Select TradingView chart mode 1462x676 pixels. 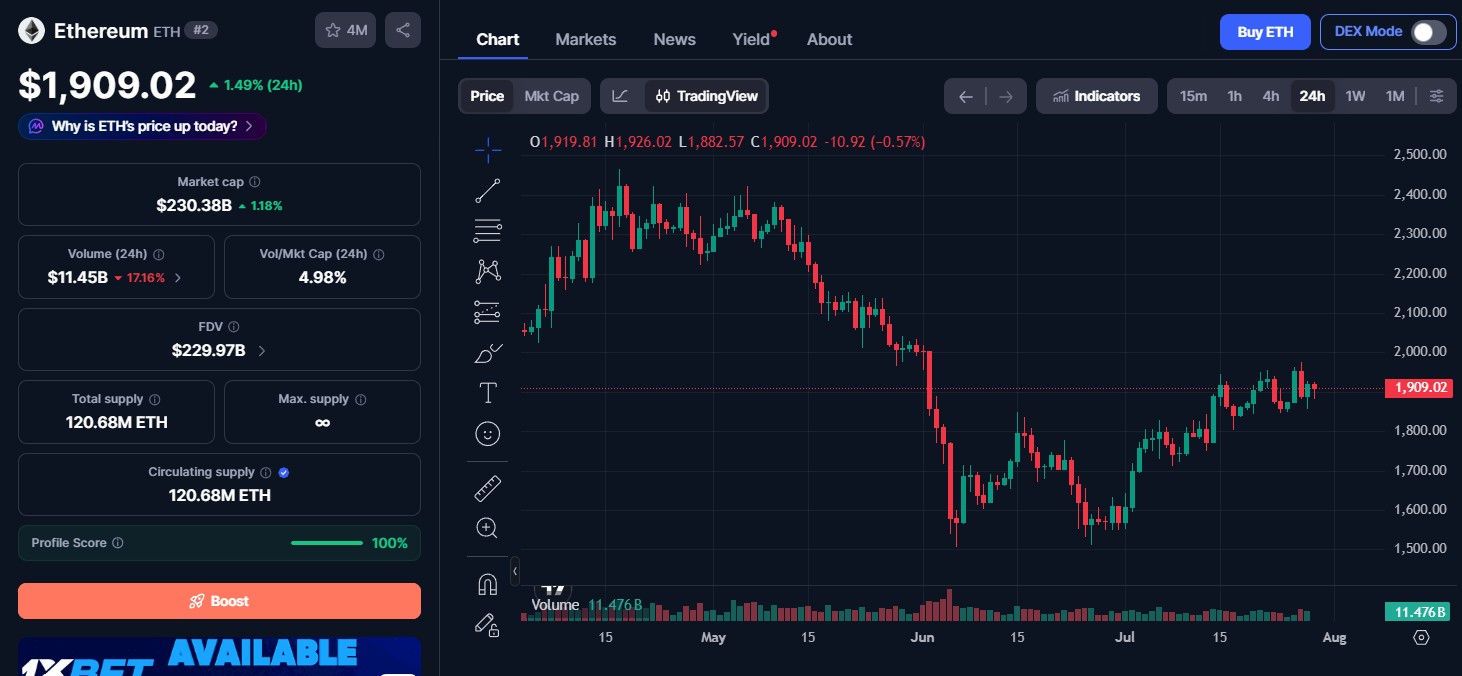coord(706,96)
